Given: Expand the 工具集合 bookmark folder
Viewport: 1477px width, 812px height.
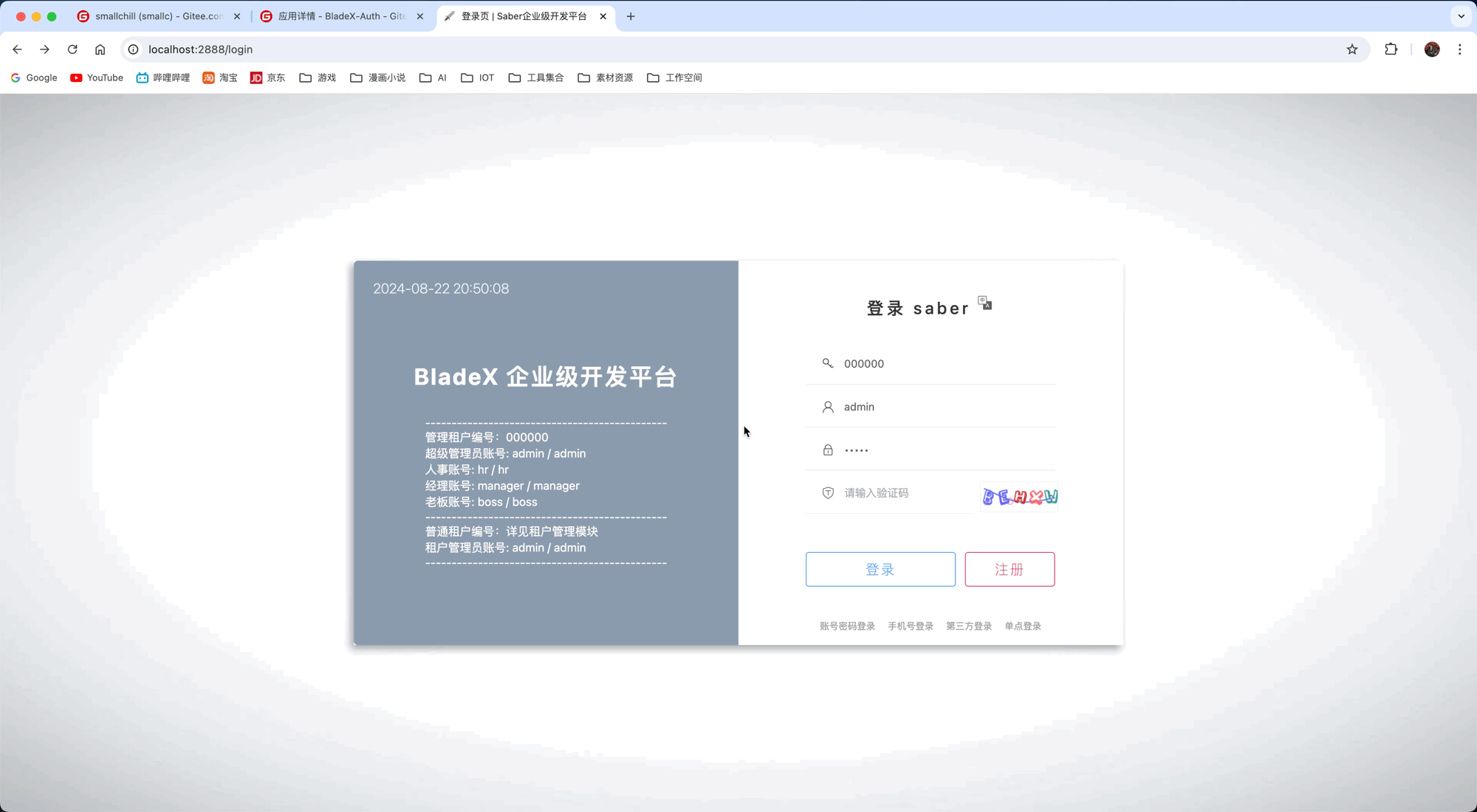Looking at the screenshot, I should 536,78.
